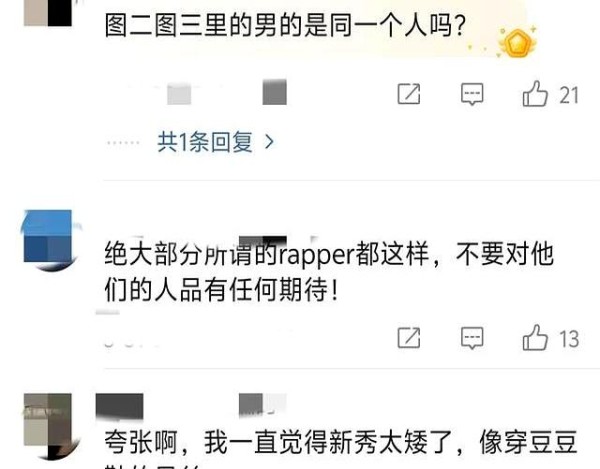Image resolution: width=600 pixels, height=469 pixels.
Task: Tap the like count 13
Action: coord(569,339)
